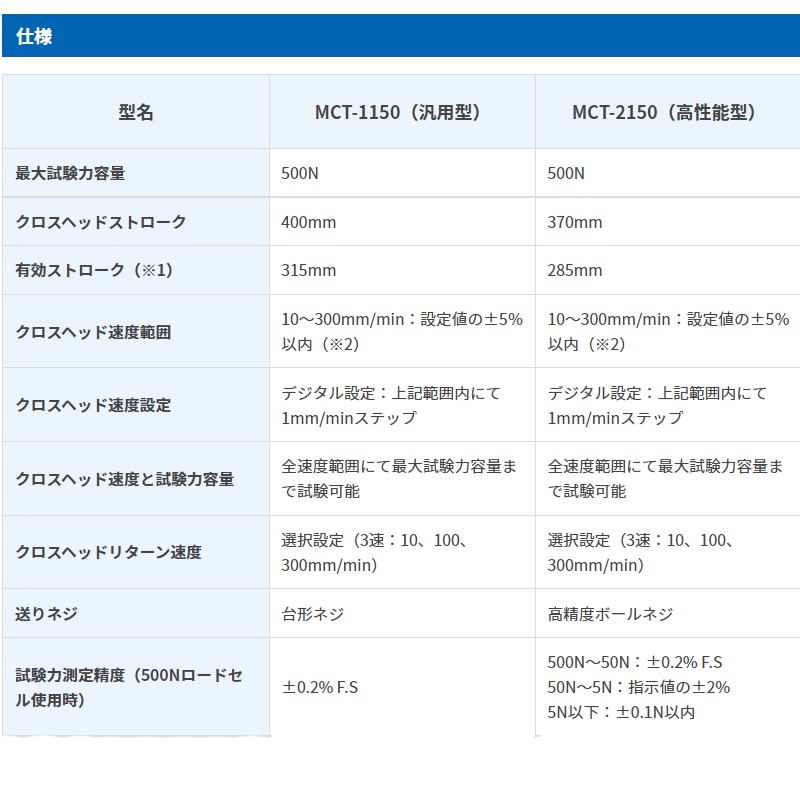Click the 50N～5N：指示値の±2% line
800x800 pixels.
coord(639,687)
